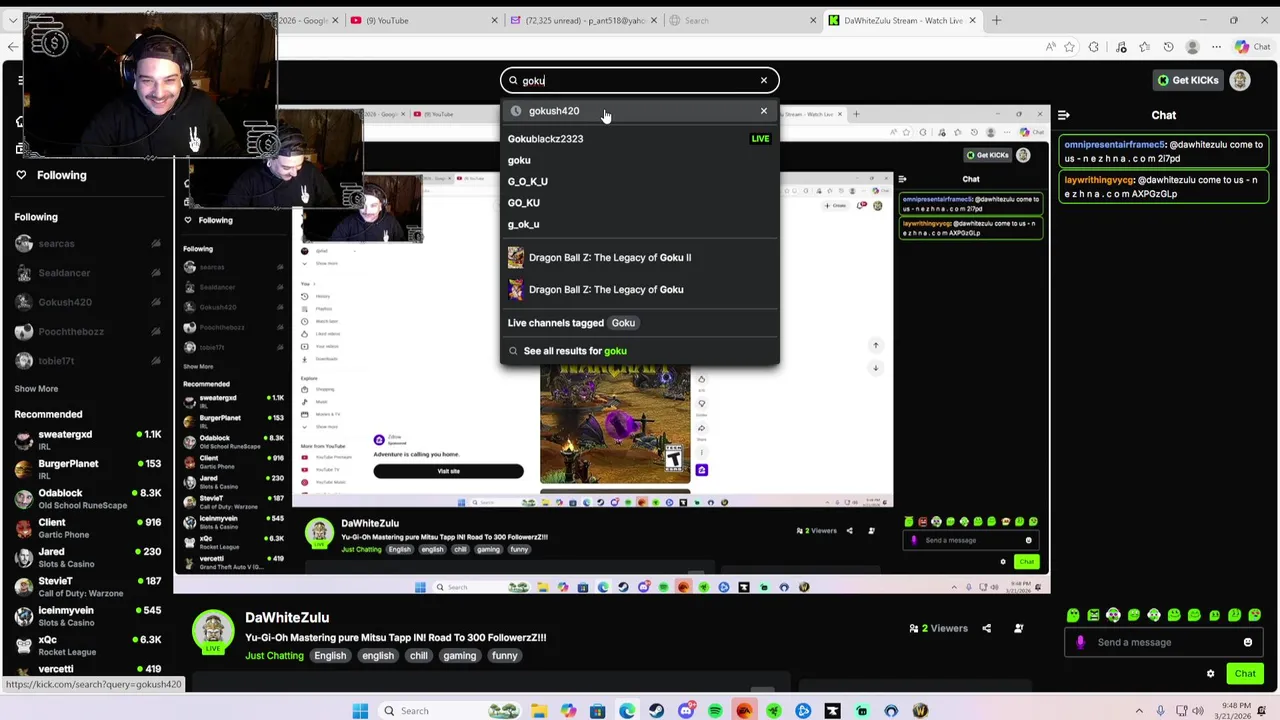This screenshot has height=720, width=1280.
Task: See all results for goku
Action: [x=640, y=351]
